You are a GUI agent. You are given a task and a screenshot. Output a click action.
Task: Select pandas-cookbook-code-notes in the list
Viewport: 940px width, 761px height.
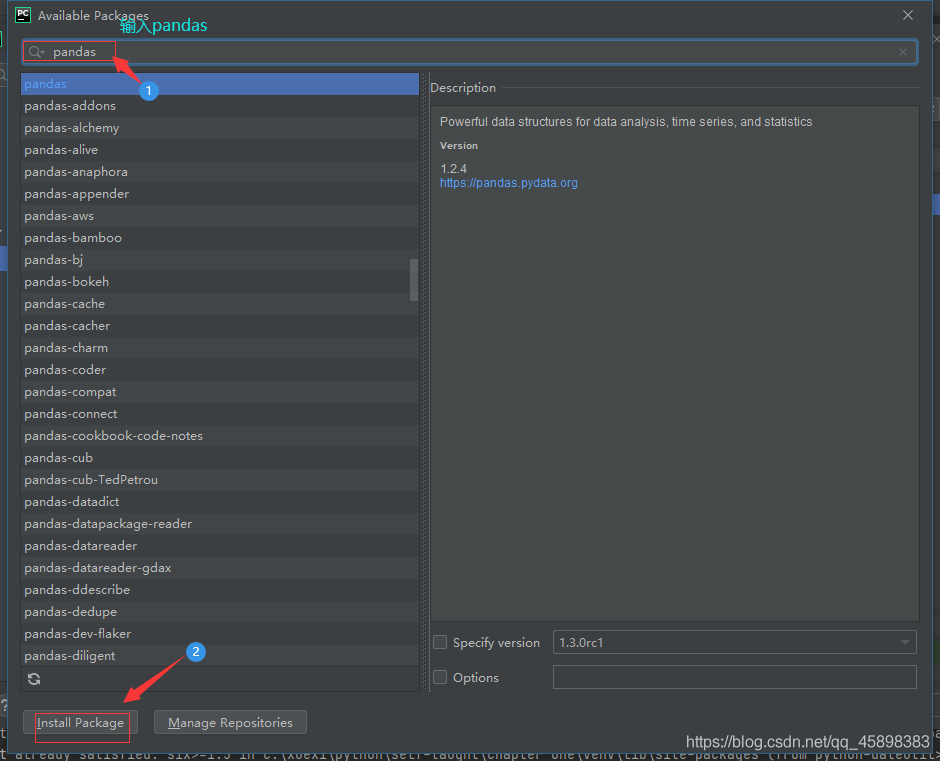[114, 436]
